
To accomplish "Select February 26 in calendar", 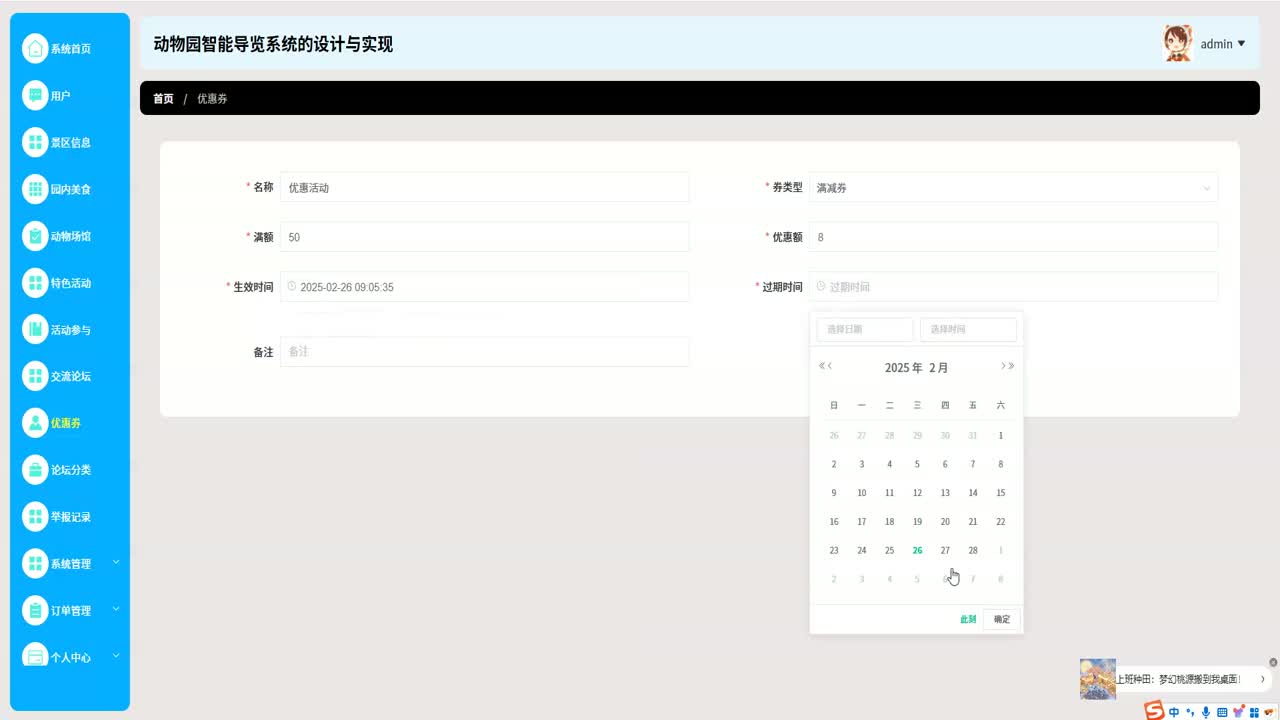I will tap(917, 550).
